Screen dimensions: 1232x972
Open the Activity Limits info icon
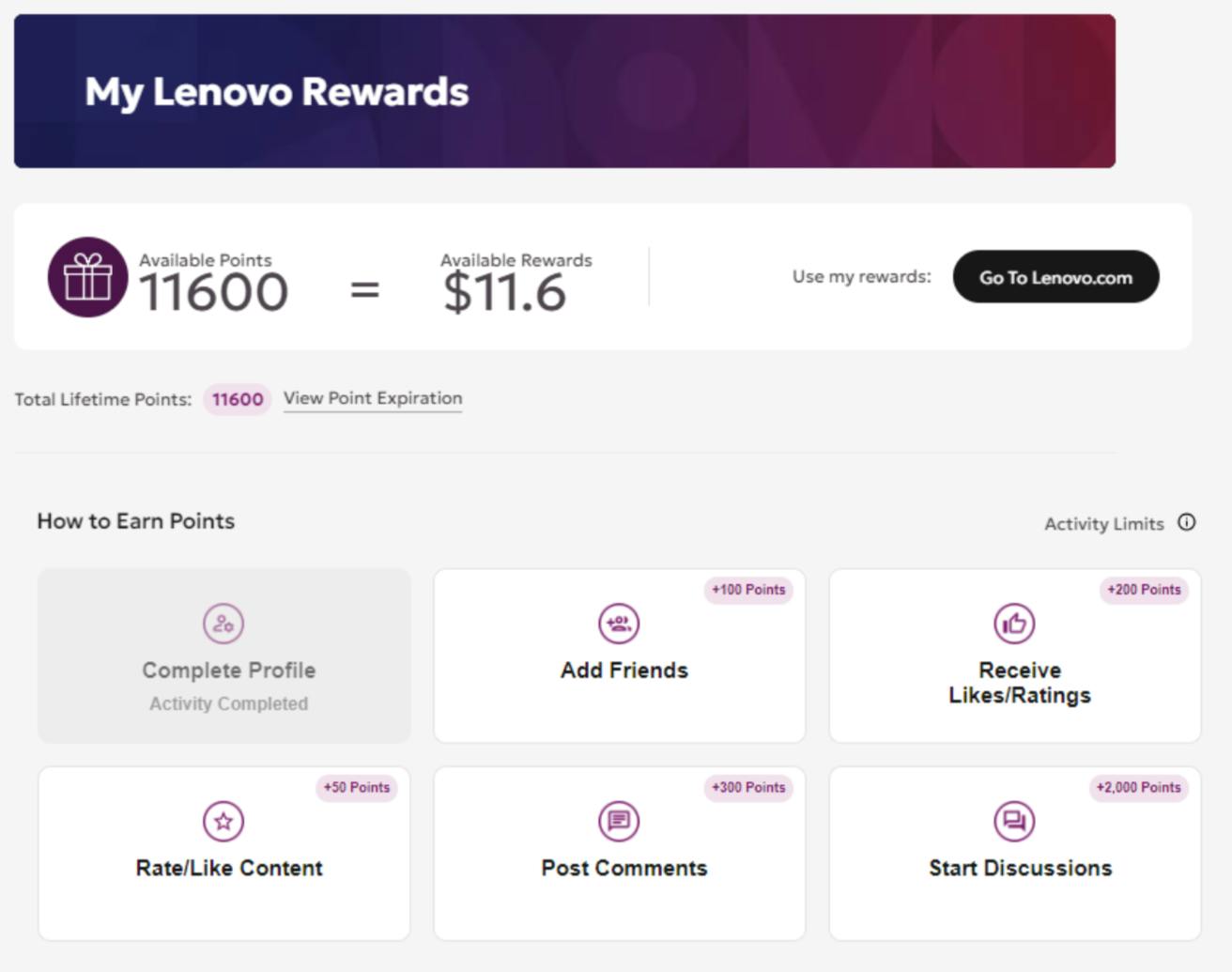click(1187, 523)
